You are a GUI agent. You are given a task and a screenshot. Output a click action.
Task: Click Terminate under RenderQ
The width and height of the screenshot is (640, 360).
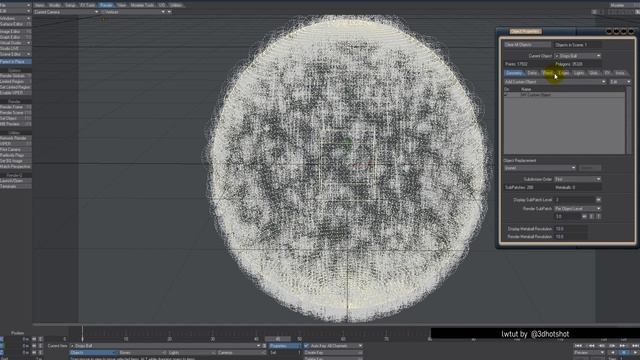pyautogui.click(x=16, y=187)
